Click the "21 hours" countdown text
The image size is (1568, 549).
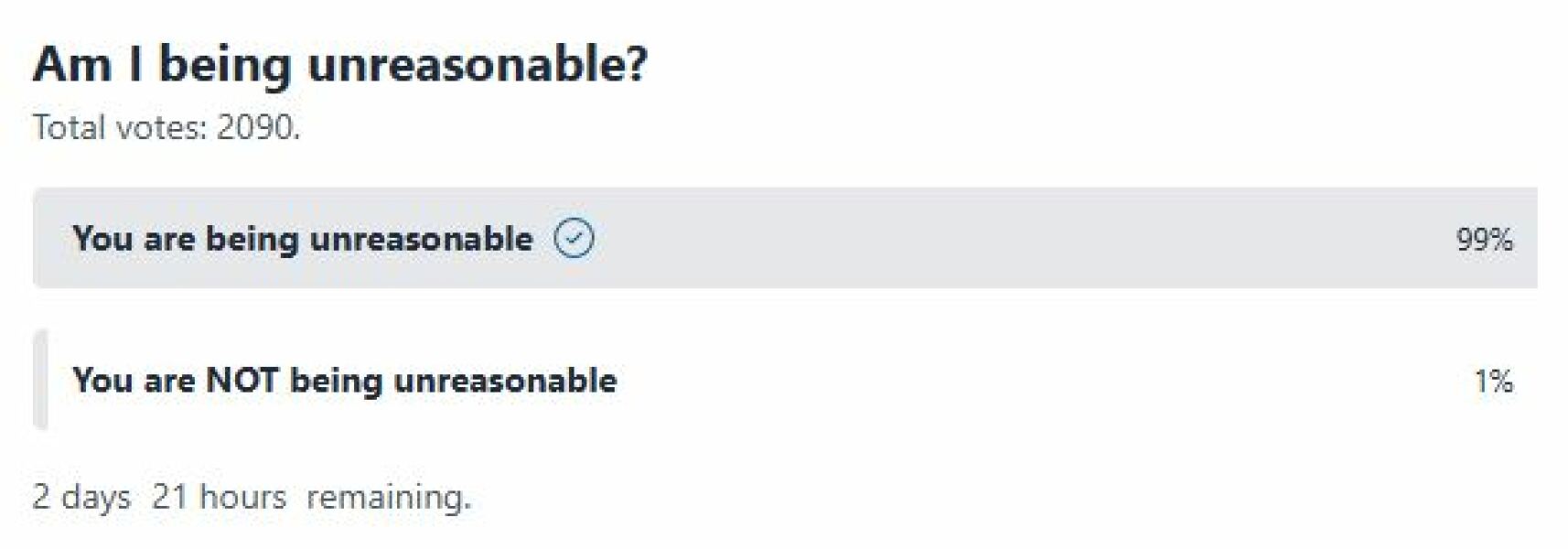[219, 497]
